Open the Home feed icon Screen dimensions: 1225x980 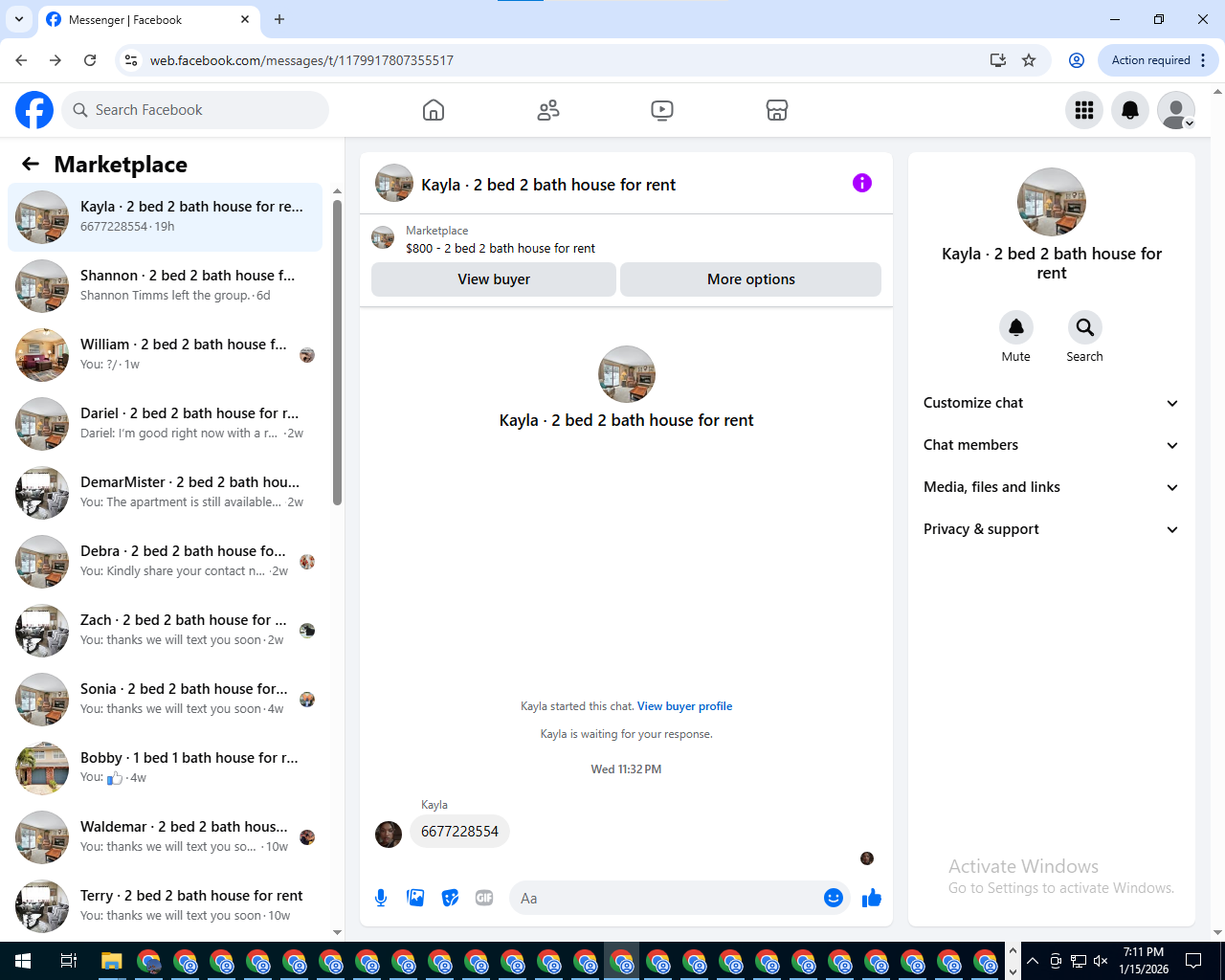[x=434, y=110]
